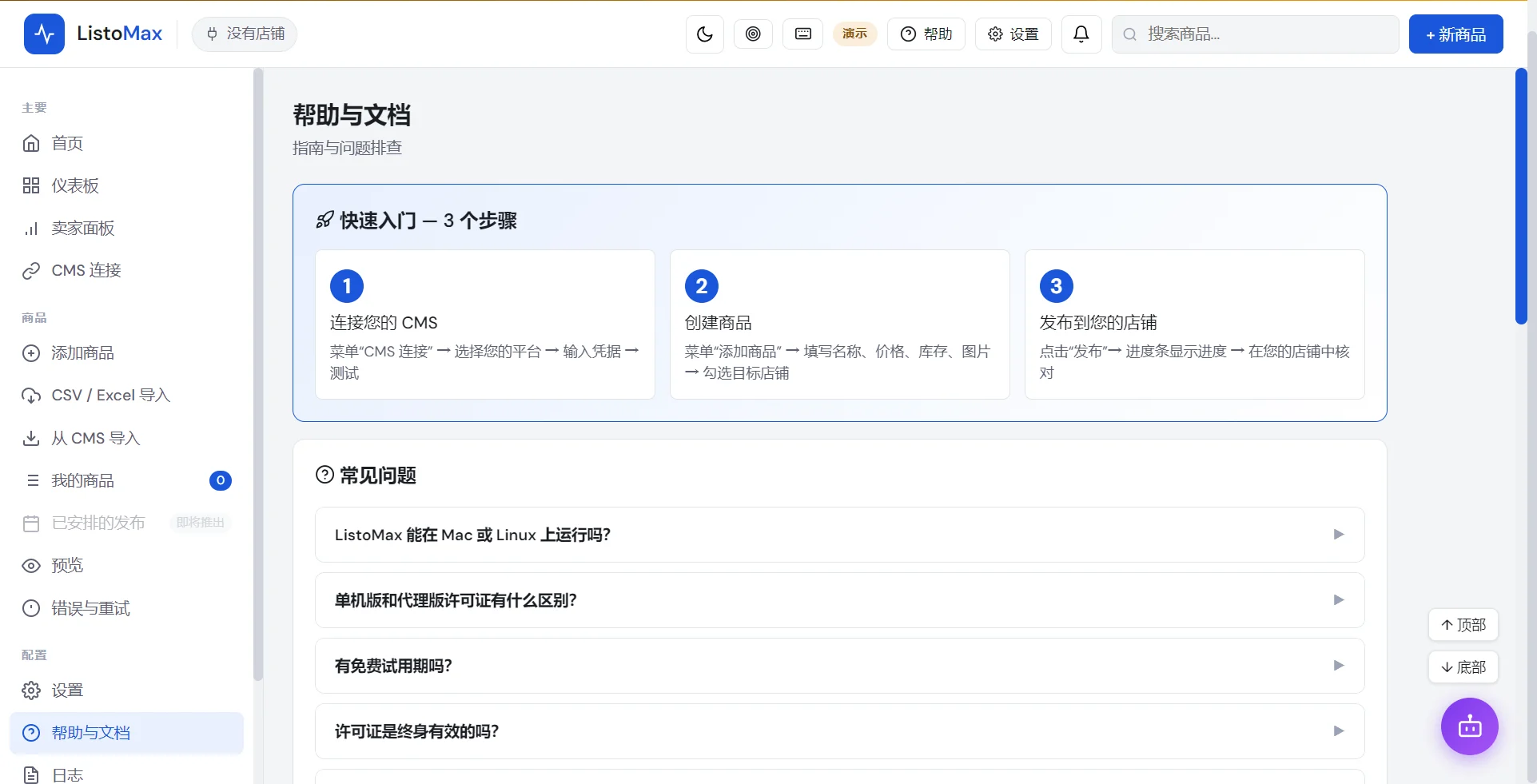1537x784 pixels.
Task: Click the 帮助与文档 sidebar help icon
Action: point(31,733)
